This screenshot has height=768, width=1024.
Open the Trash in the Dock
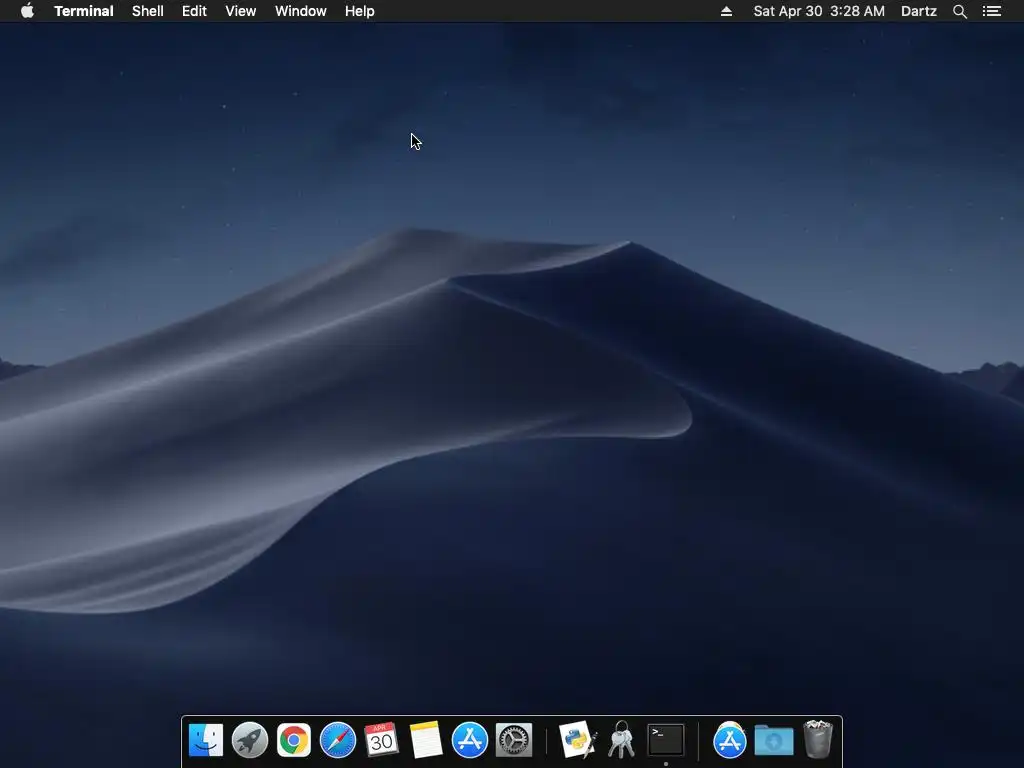pyautogui.click(x=818, y=740)
